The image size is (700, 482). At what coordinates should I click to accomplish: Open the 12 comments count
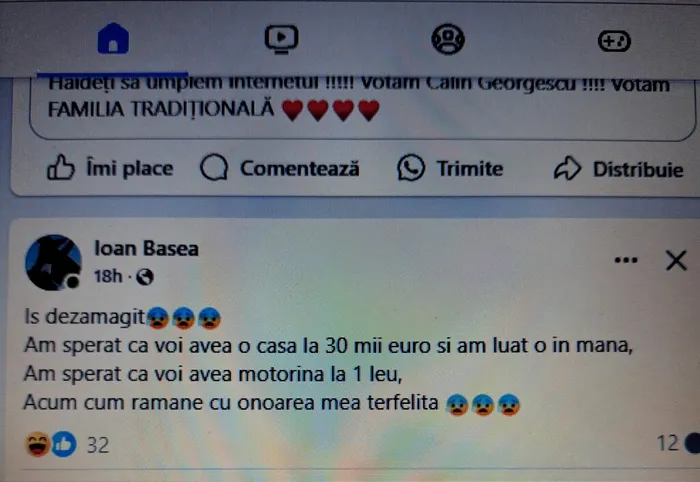pyautogui.click(x=667, y=443)
